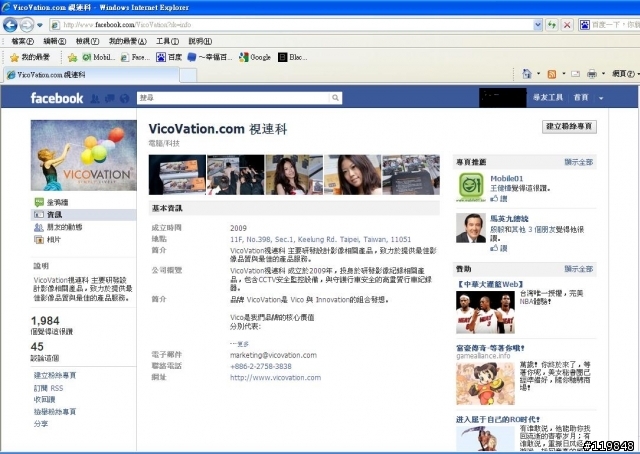Expand the Facebook account dropdown arrow
This screenshot has width=640, height=454.
pyautogui.click(x=601, y=98)
